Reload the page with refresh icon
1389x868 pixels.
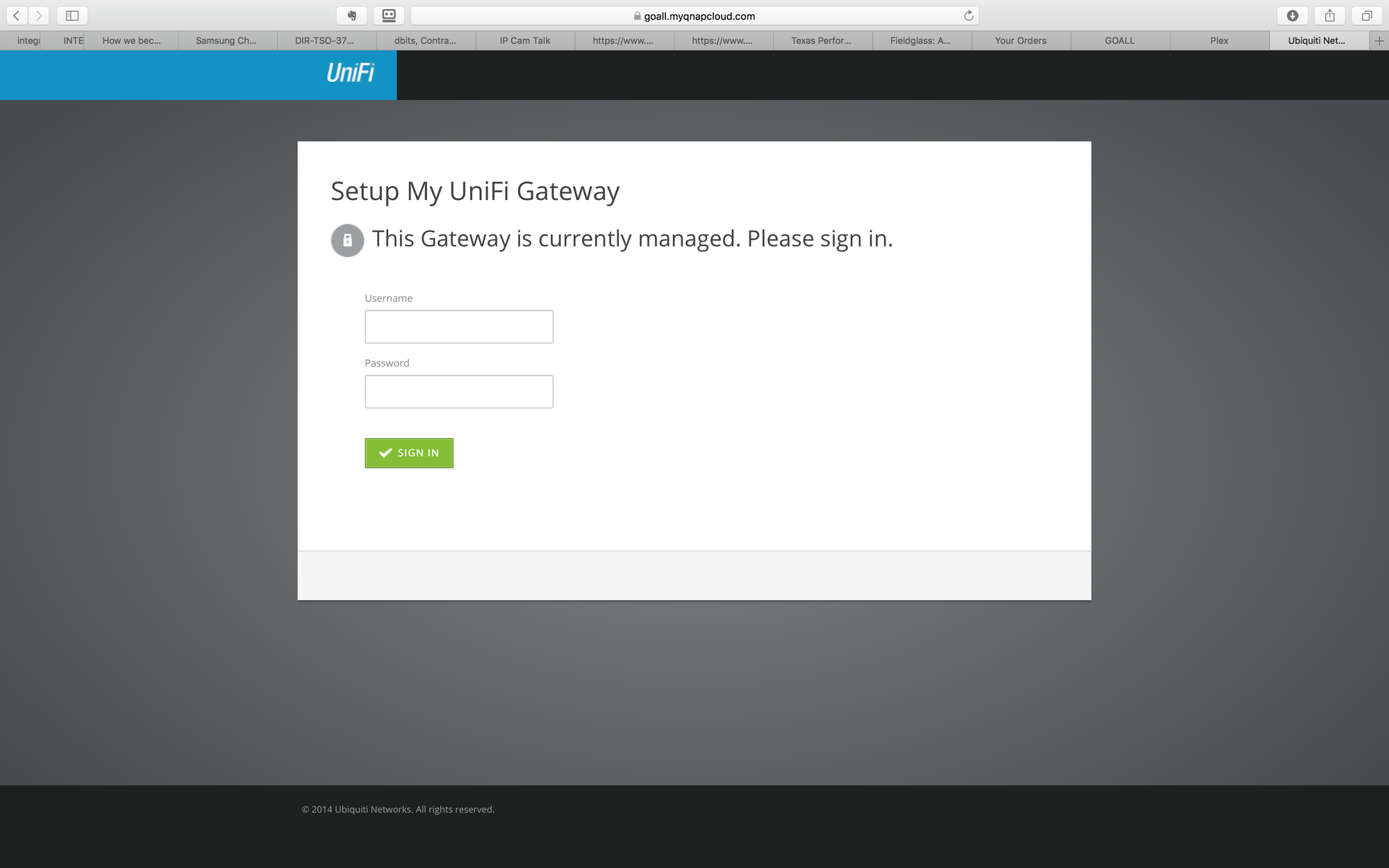click(969, 15)
